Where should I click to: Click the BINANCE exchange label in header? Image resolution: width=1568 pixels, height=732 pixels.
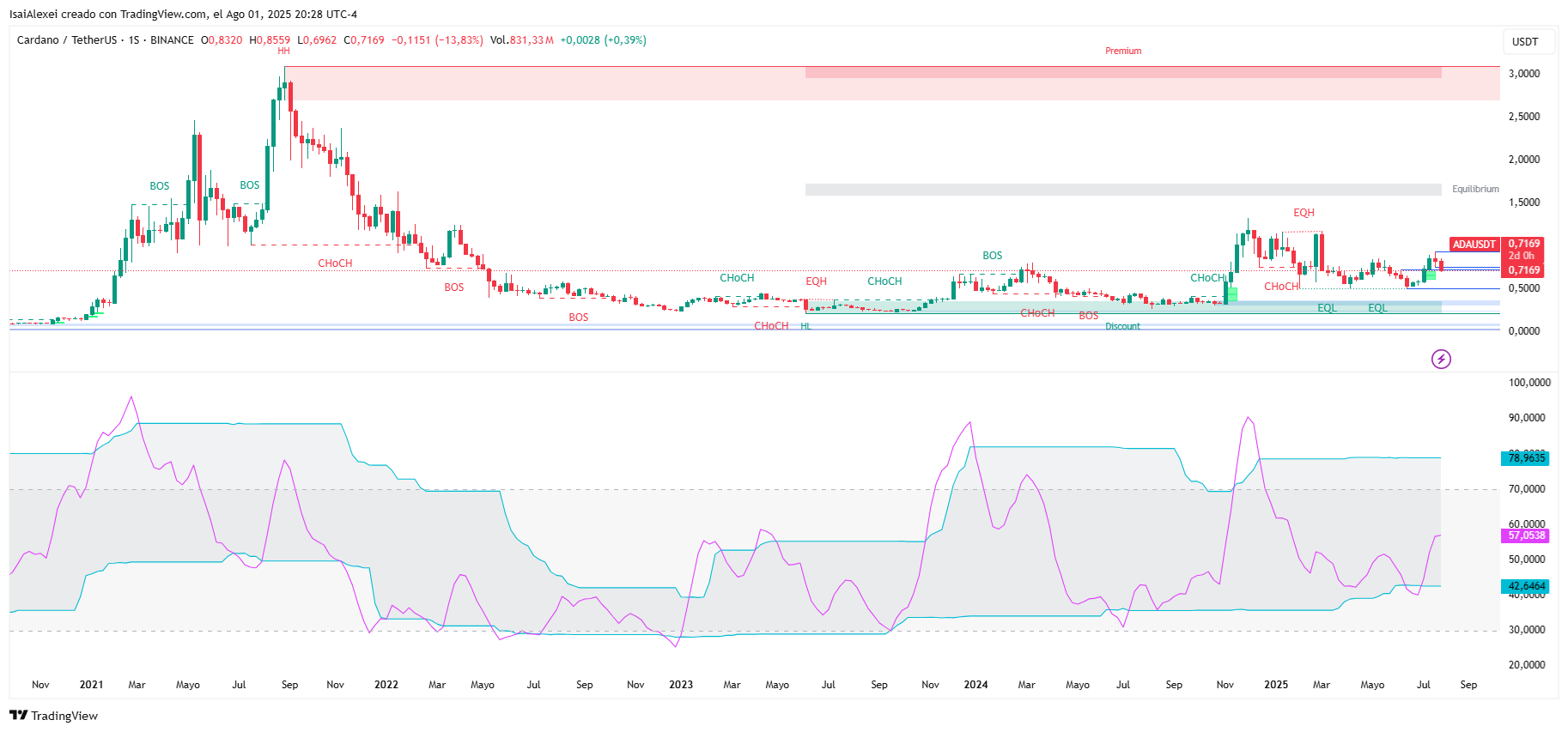172,40
